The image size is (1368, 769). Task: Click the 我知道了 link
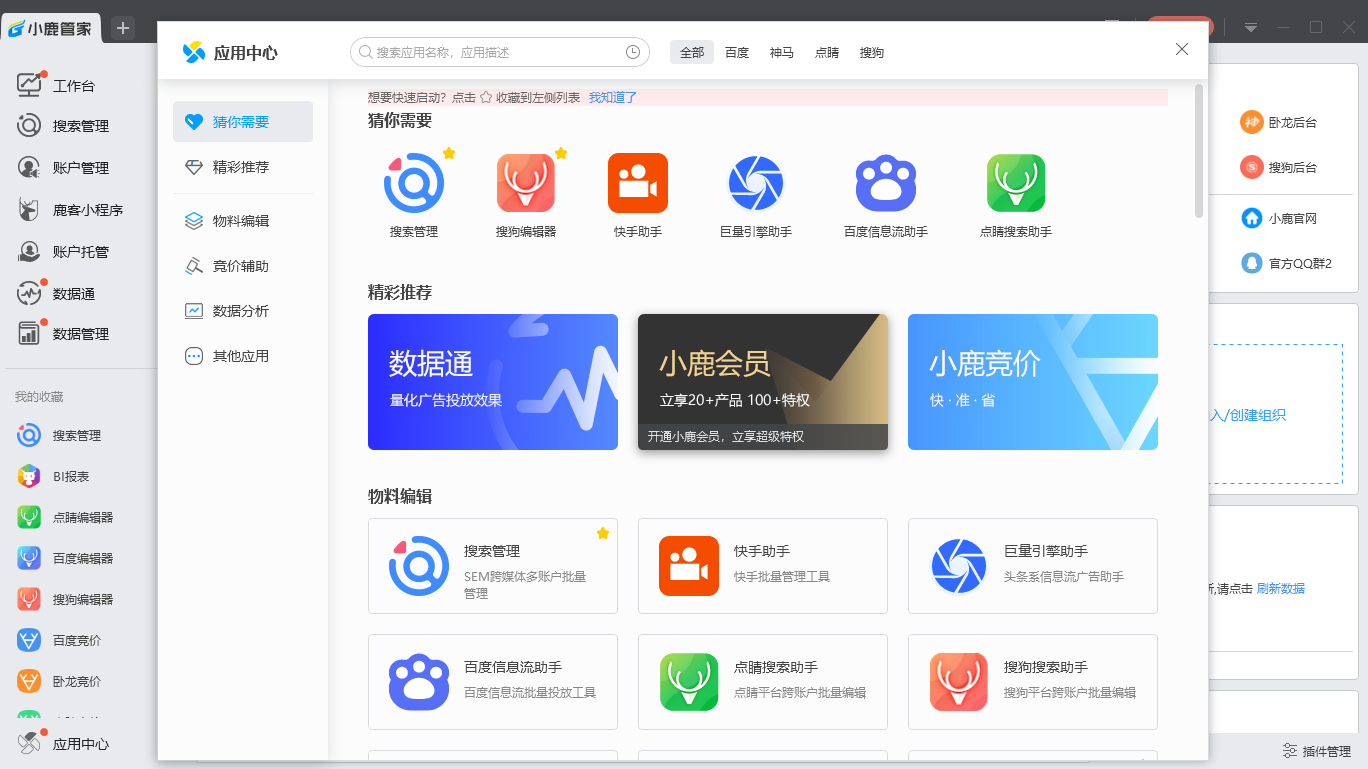click(613, 97)
